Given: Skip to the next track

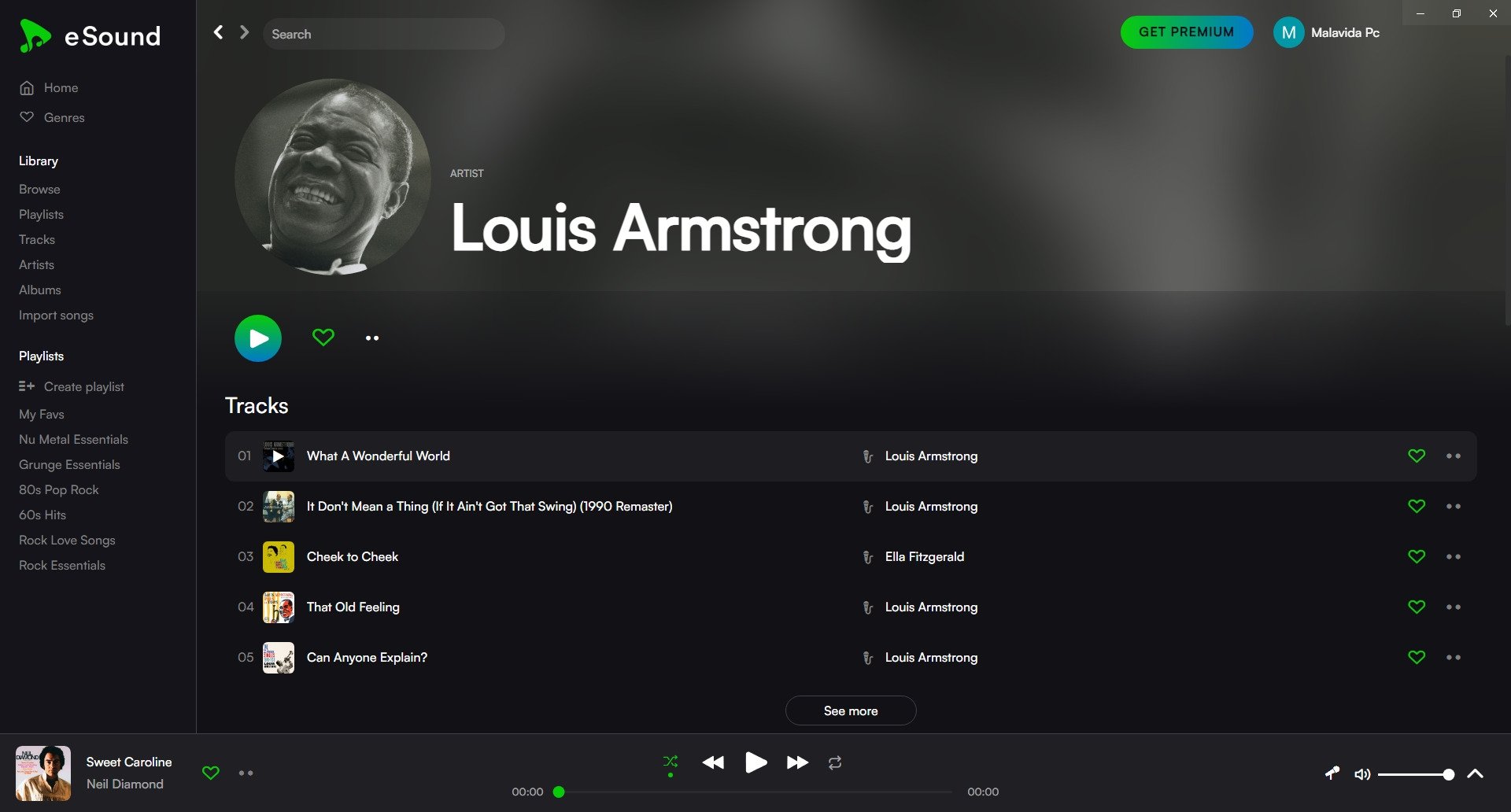Looking at the screenshot, I should [x=797, y=762].
